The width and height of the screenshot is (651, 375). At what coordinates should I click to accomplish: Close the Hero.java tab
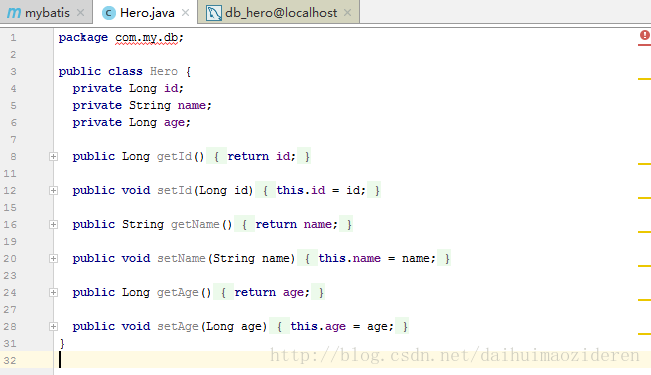(x=186, y=13)
